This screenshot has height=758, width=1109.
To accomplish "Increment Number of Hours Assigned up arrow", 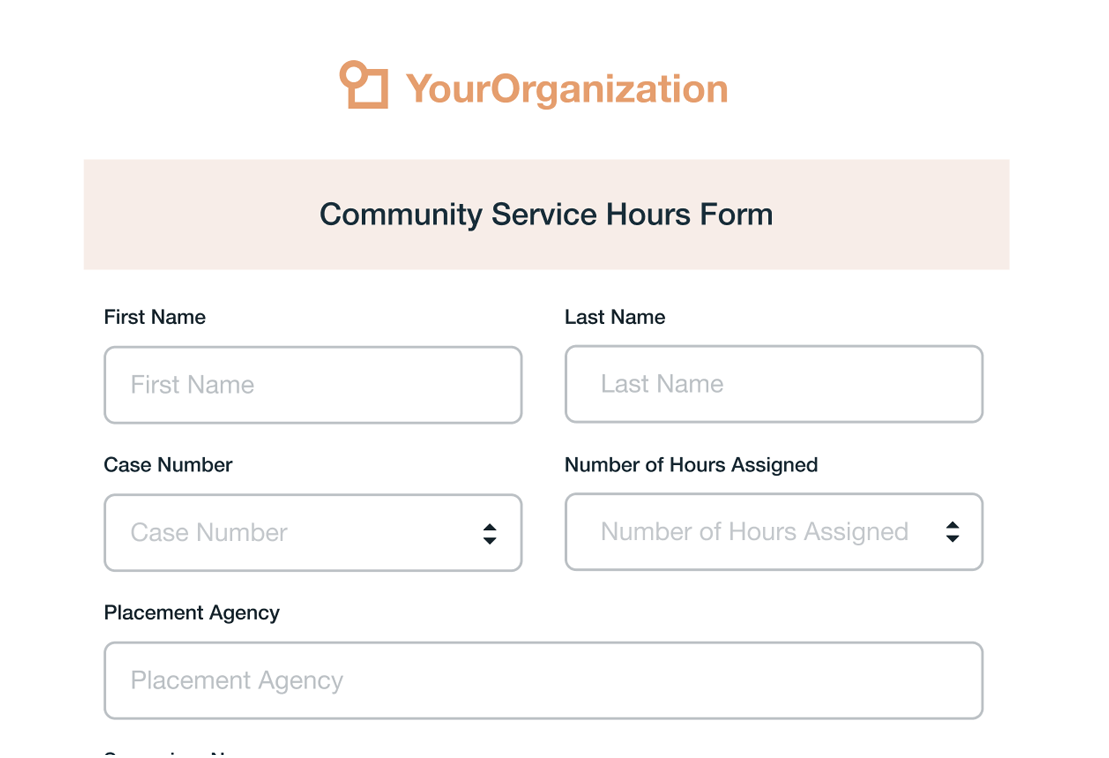I will tap(953, 525).
